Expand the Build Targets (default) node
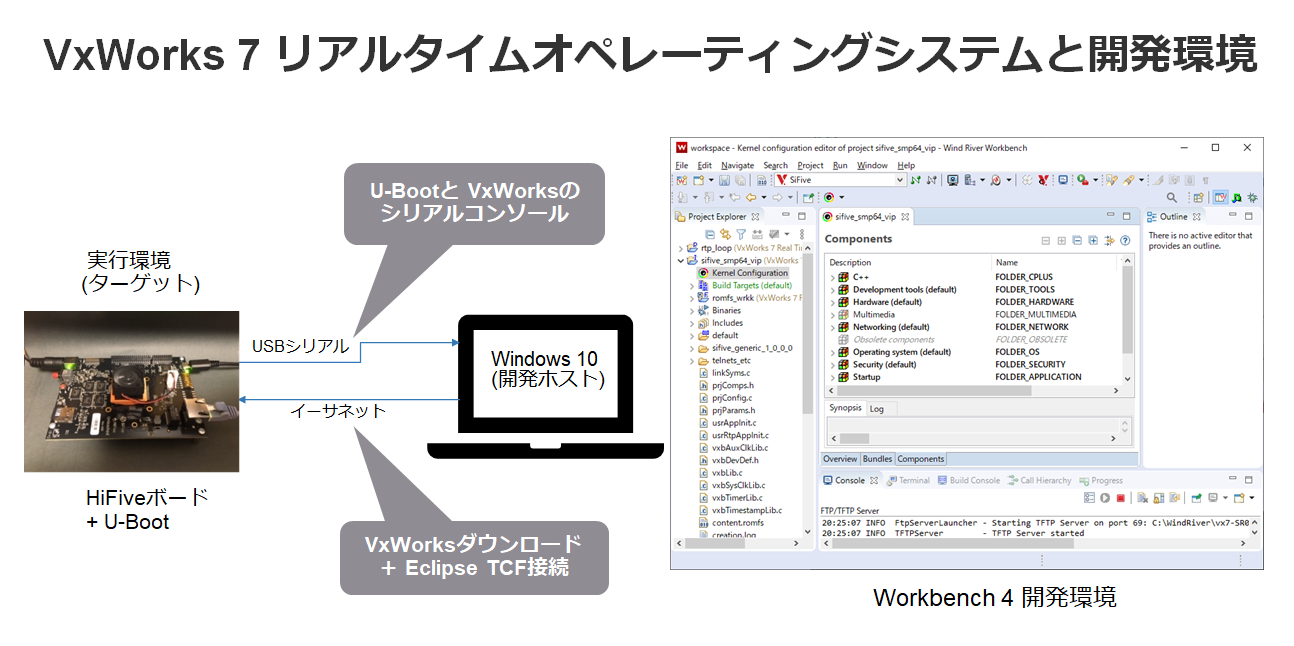Image resolution: width=1294 pixels, height=646 pixels. click(691, 285)
